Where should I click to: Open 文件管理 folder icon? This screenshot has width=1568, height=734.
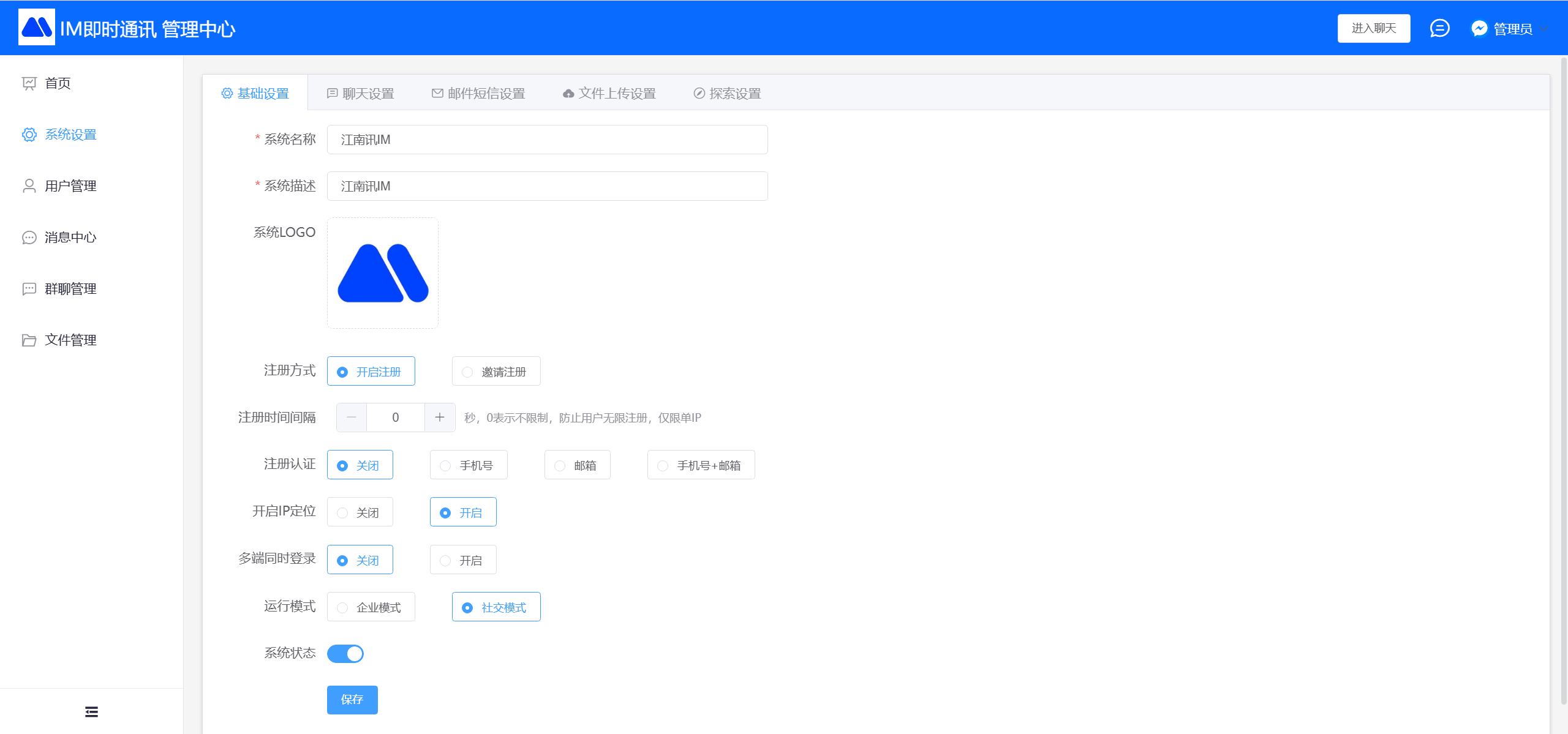pos(29,340)
